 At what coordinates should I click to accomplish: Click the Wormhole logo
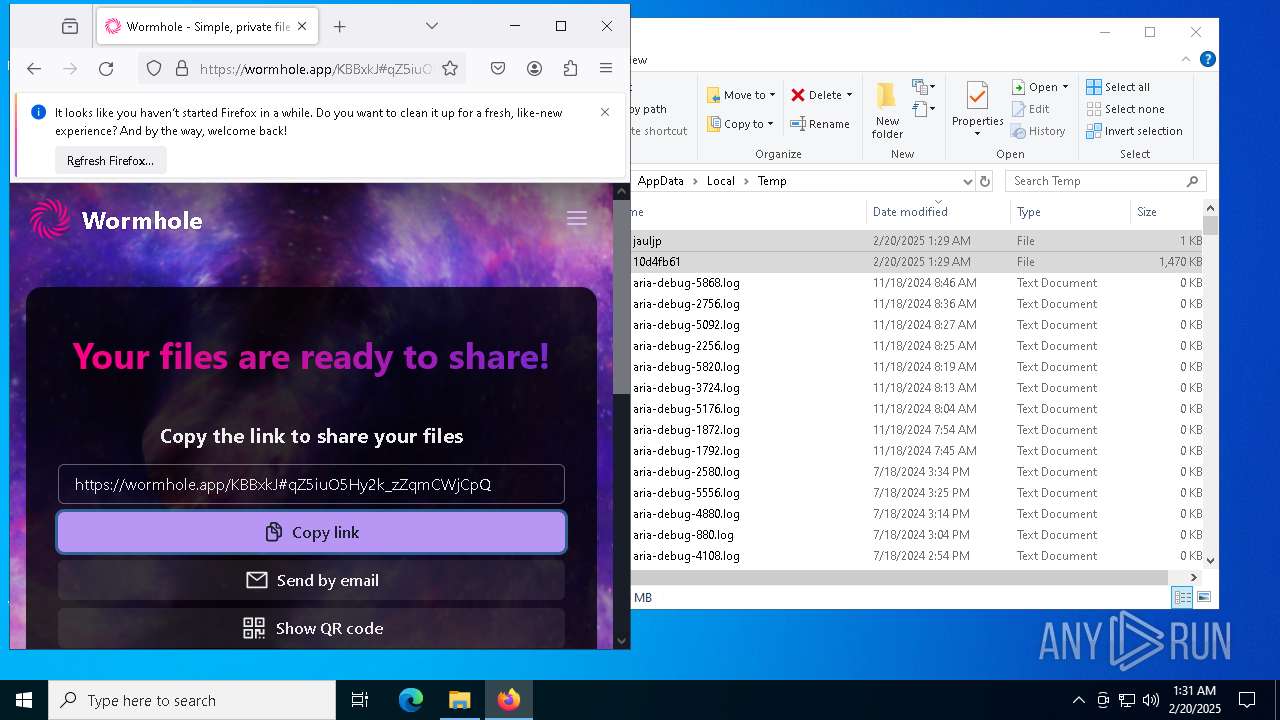pyautogui.click(x=116, y=220)
